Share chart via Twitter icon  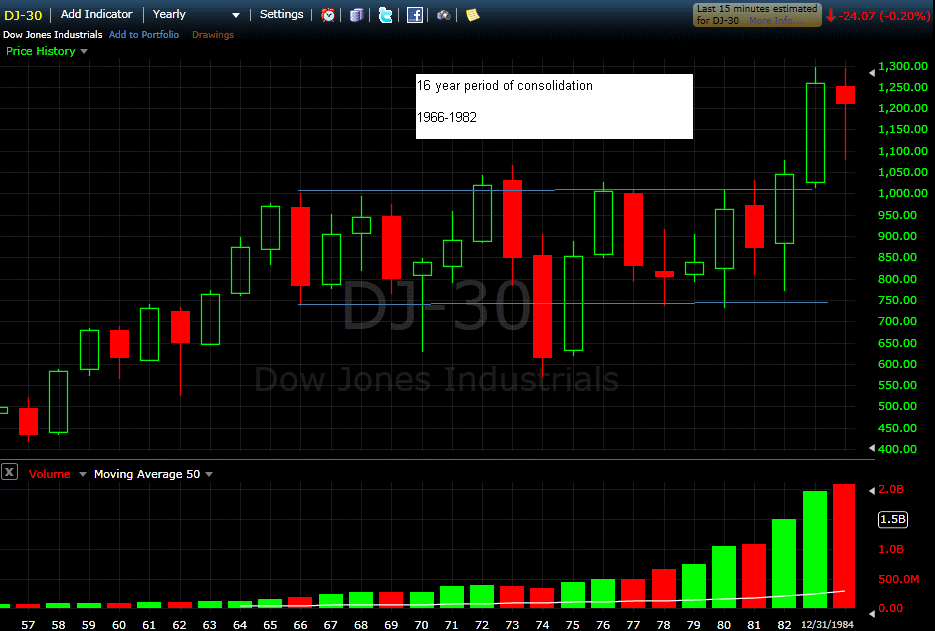tap(386, 15)
